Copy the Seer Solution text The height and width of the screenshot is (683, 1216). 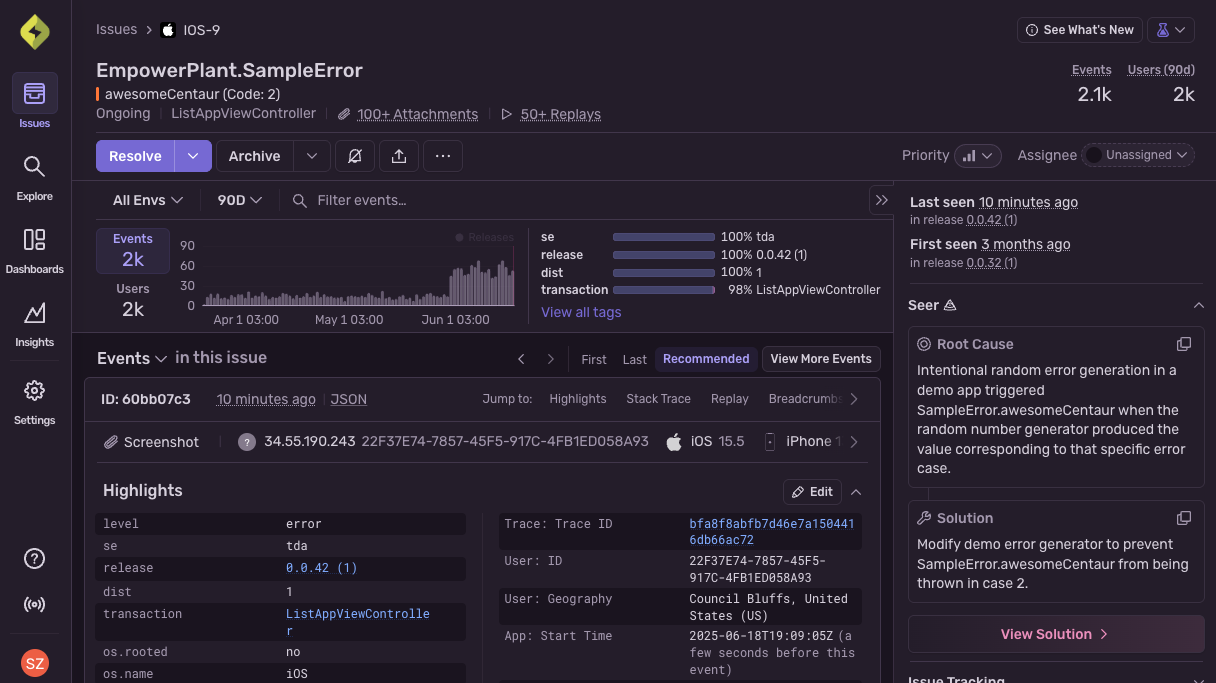(1184, 517)
